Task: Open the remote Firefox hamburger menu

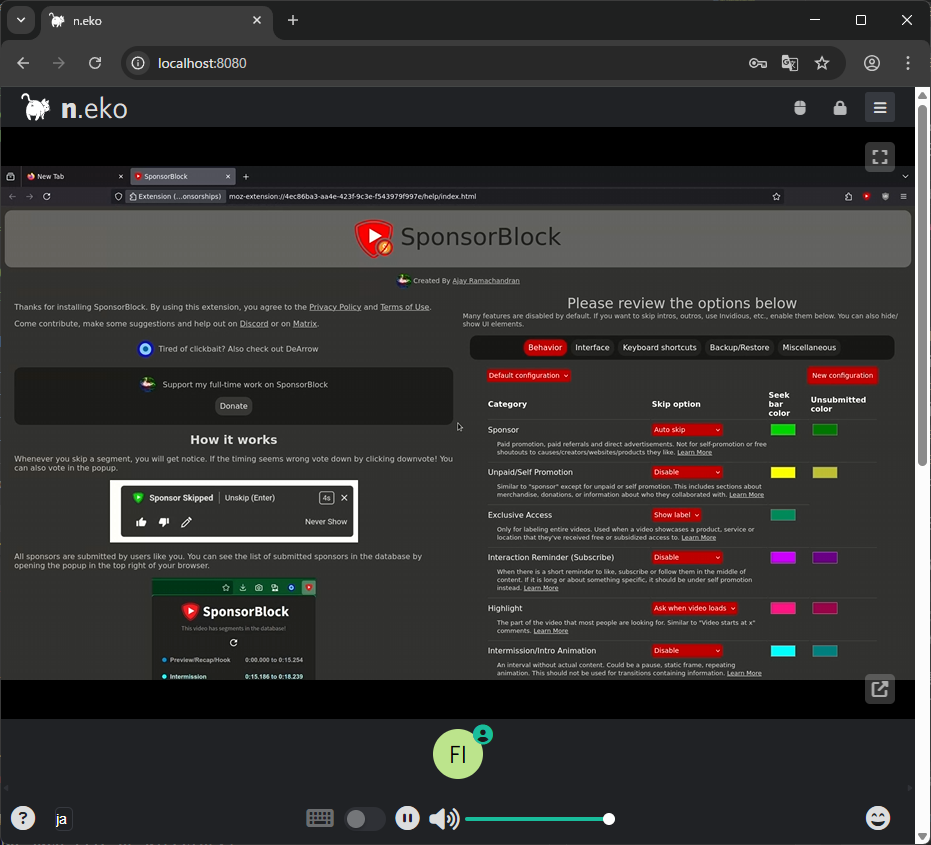Action: [x=904, y=196]
